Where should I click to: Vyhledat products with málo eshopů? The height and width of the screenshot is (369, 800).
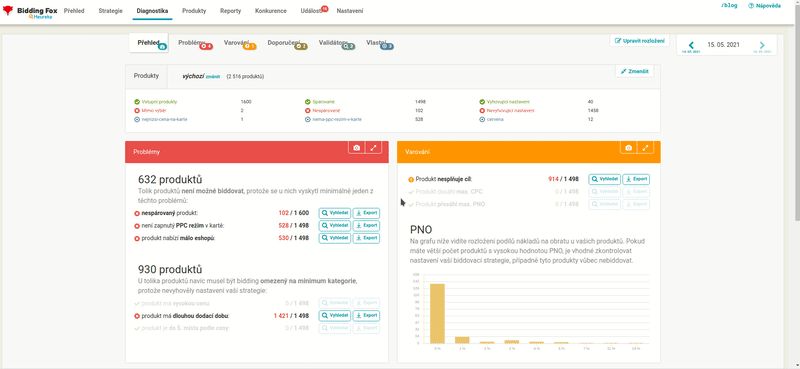tap(335, 238)
